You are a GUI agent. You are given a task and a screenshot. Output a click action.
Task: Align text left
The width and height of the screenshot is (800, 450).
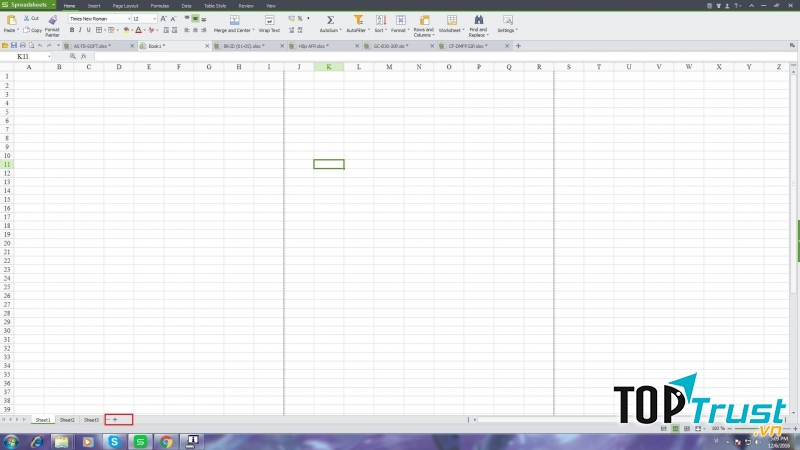(187, 30)
